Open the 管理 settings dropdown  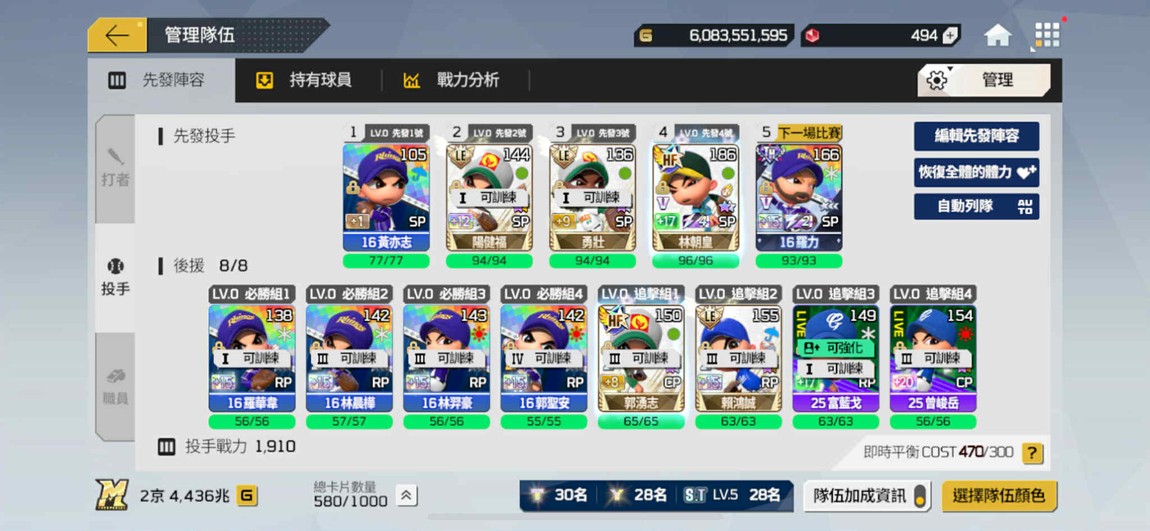tap(984, 80)
